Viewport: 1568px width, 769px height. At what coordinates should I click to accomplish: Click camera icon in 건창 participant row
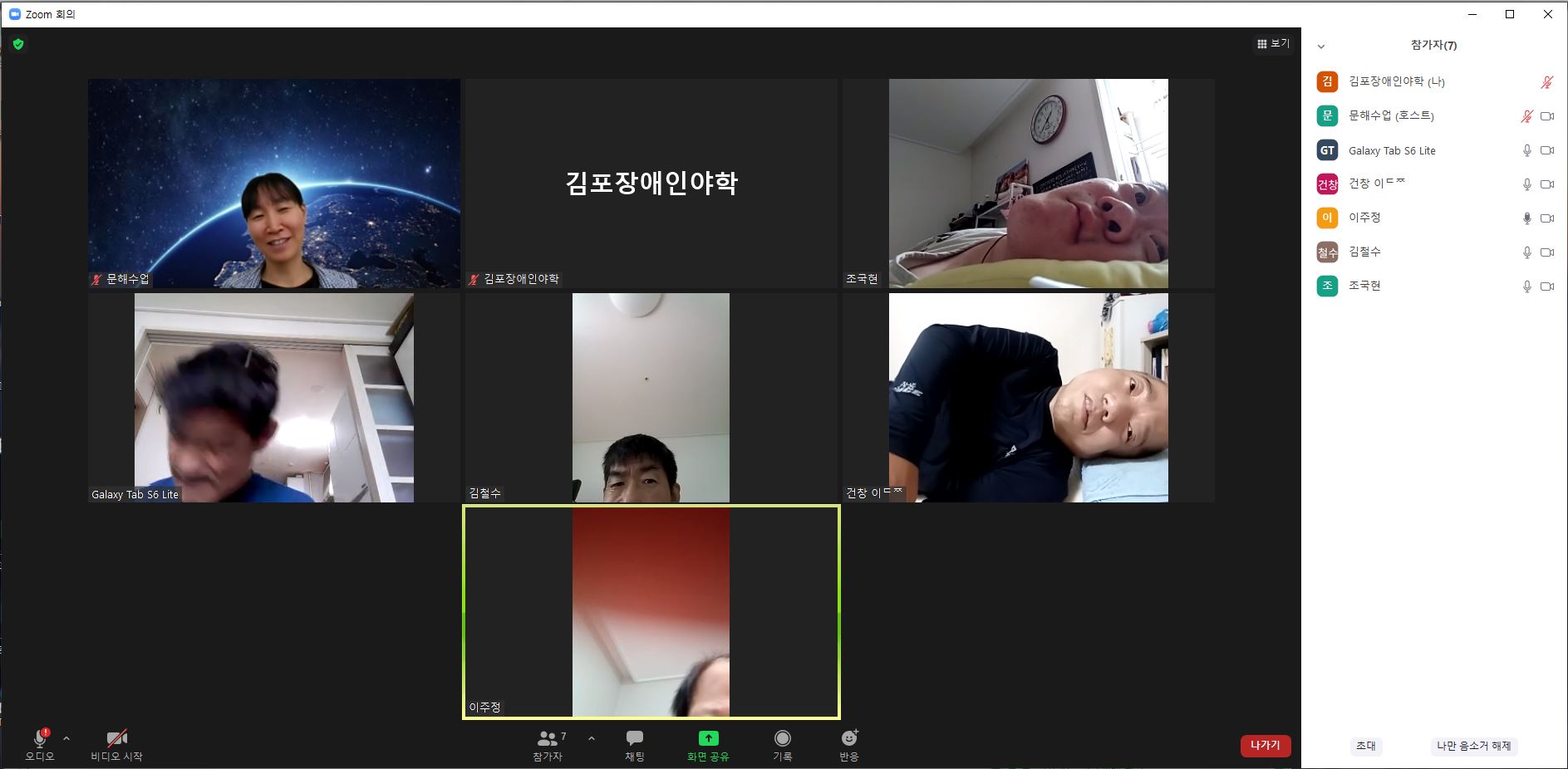click(1547, 184)
